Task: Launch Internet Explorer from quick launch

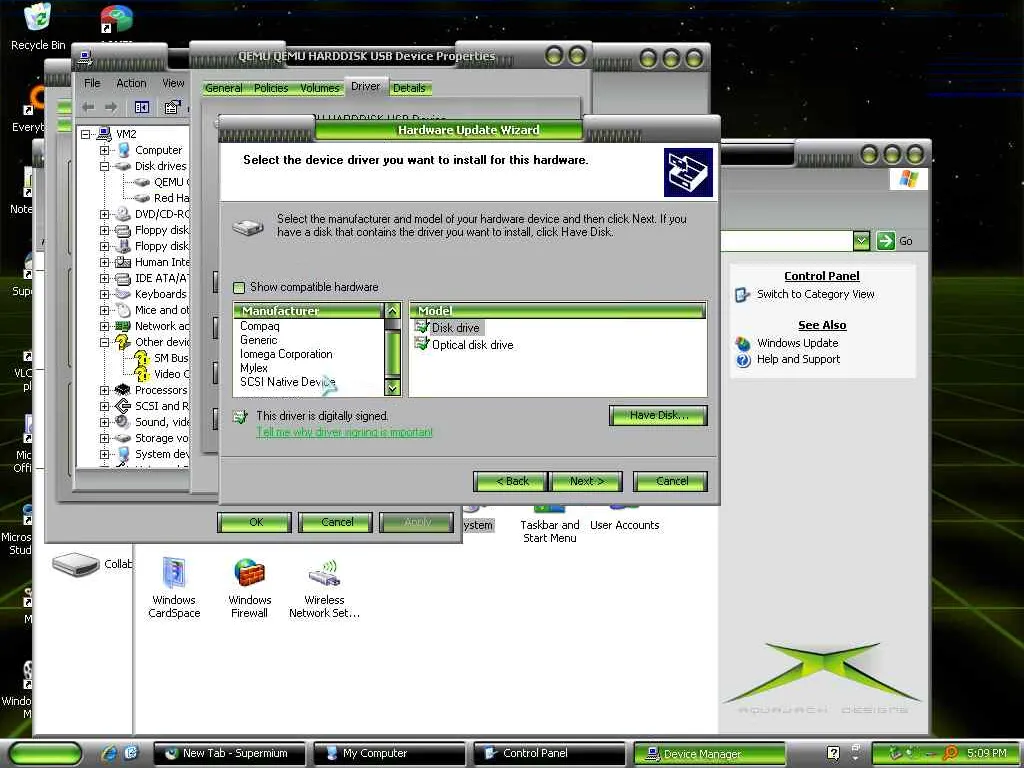Action: (109, 754)
